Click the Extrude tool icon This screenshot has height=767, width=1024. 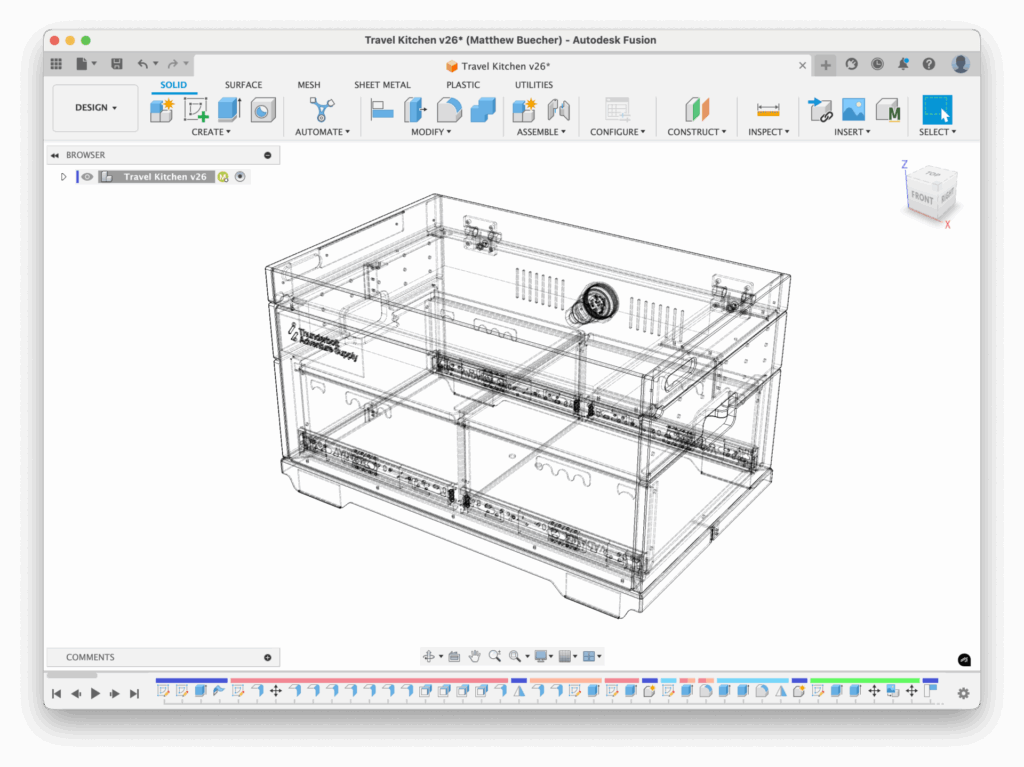(229, 109)
